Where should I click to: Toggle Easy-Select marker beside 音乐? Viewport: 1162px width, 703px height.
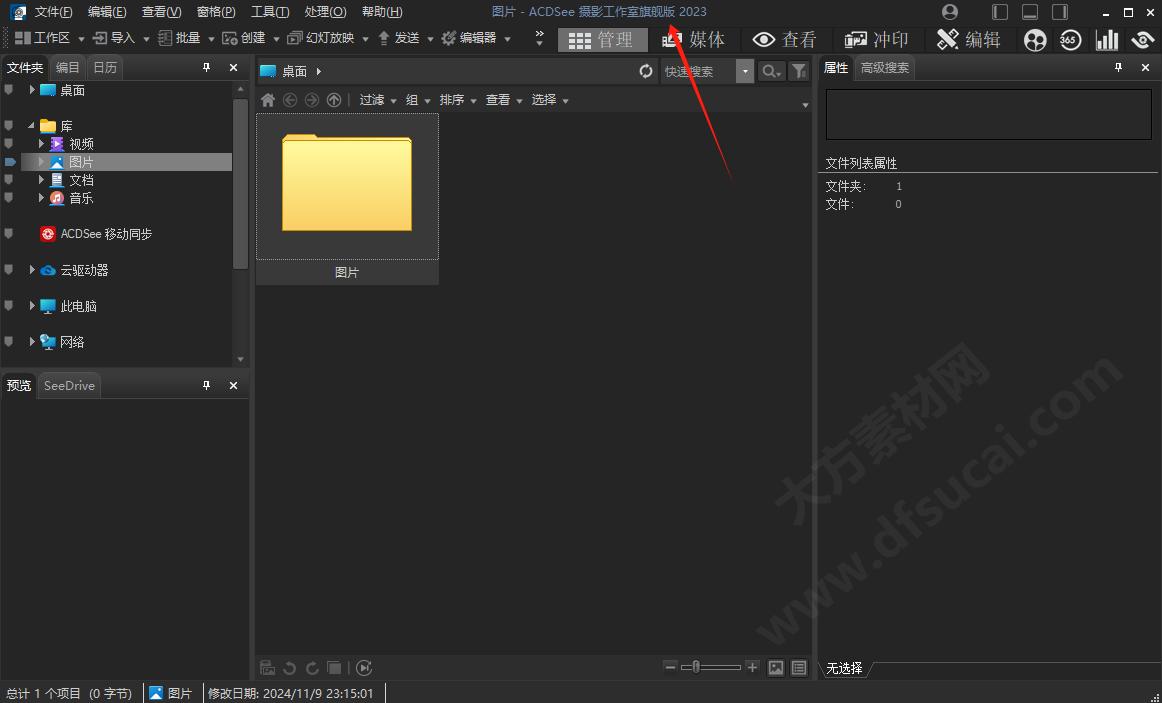coord(9,198)
